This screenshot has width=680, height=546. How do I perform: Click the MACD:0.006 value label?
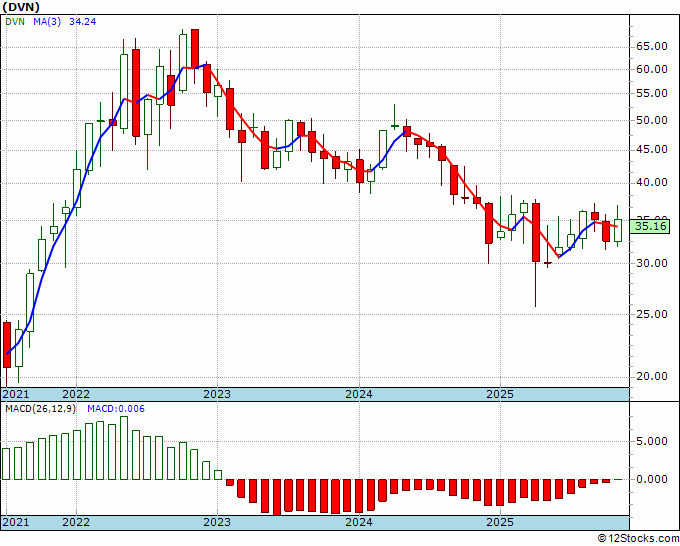pyautogui.click(x=116, y=409)
